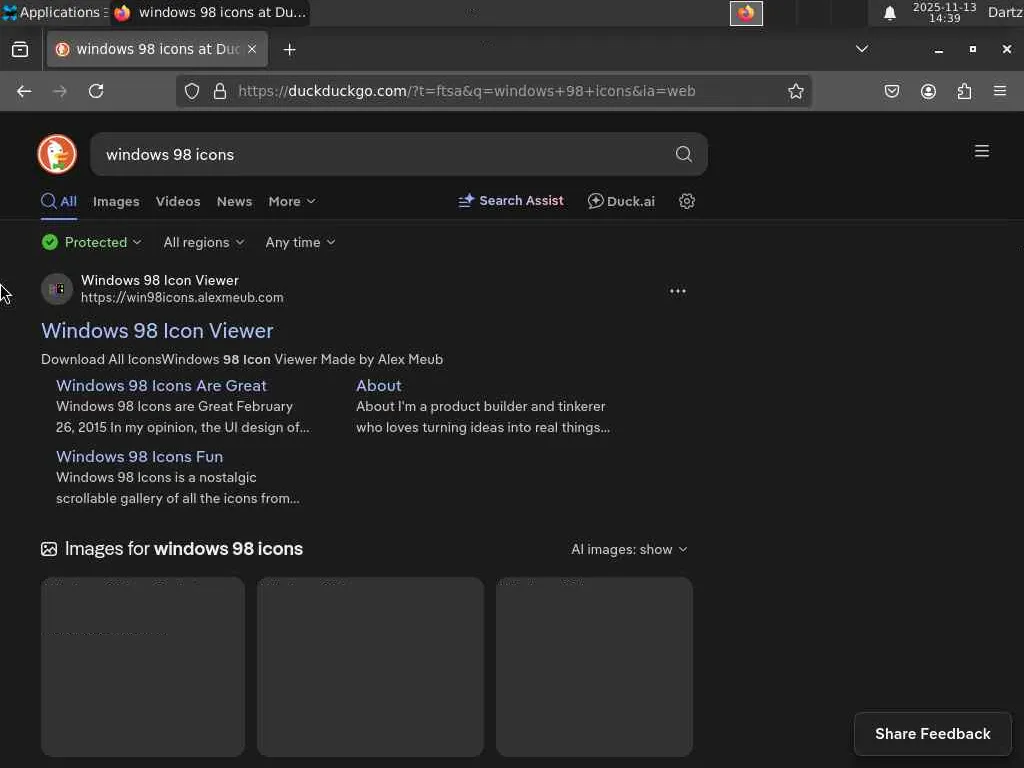Image resolution: width=1024 pixels, height=768 pixels.
Task: Open Windows 98 Icons Are Great link
Action: click(161, 385)
